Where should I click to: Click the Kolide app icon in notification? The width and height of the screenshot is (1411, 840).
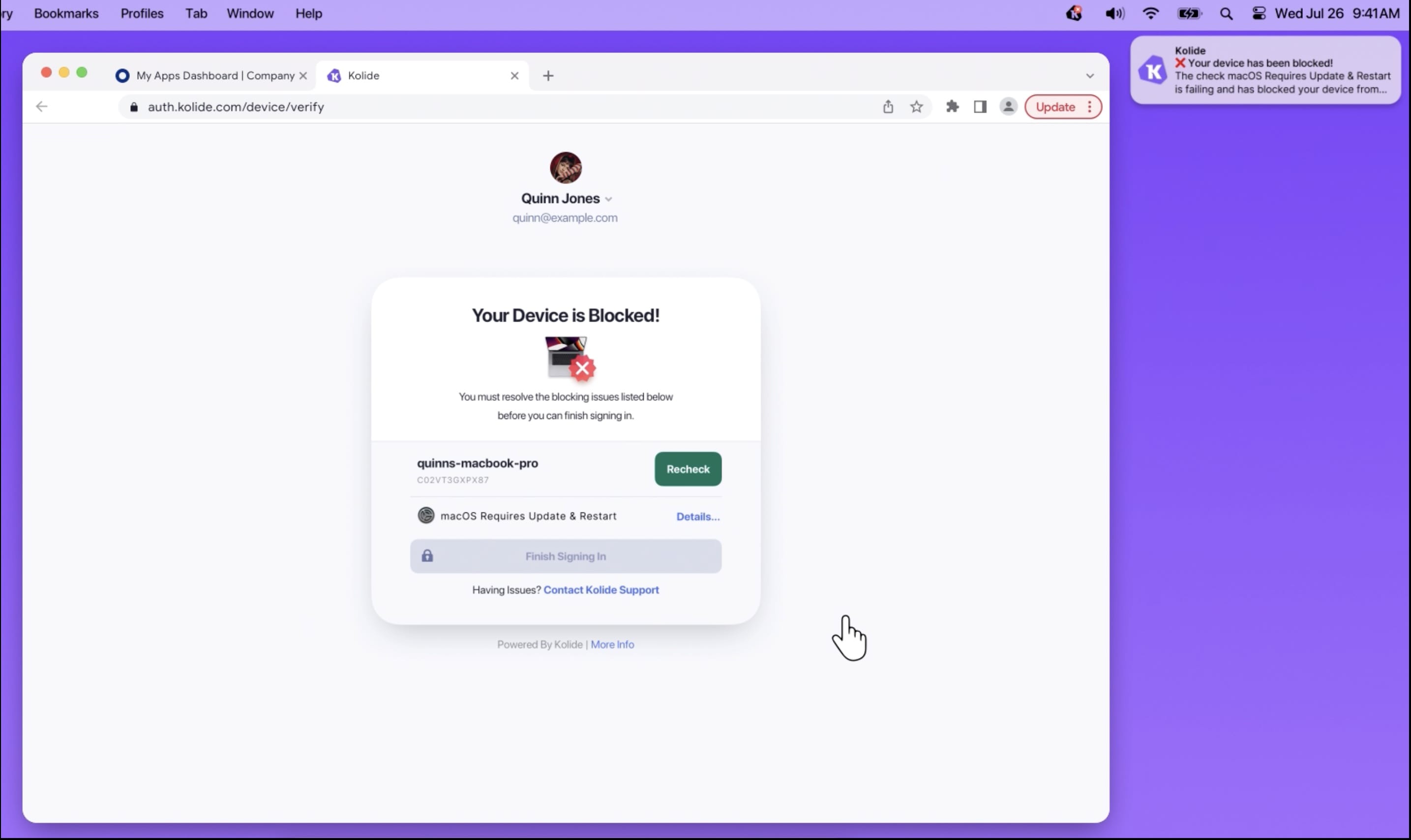[1155, 69]
